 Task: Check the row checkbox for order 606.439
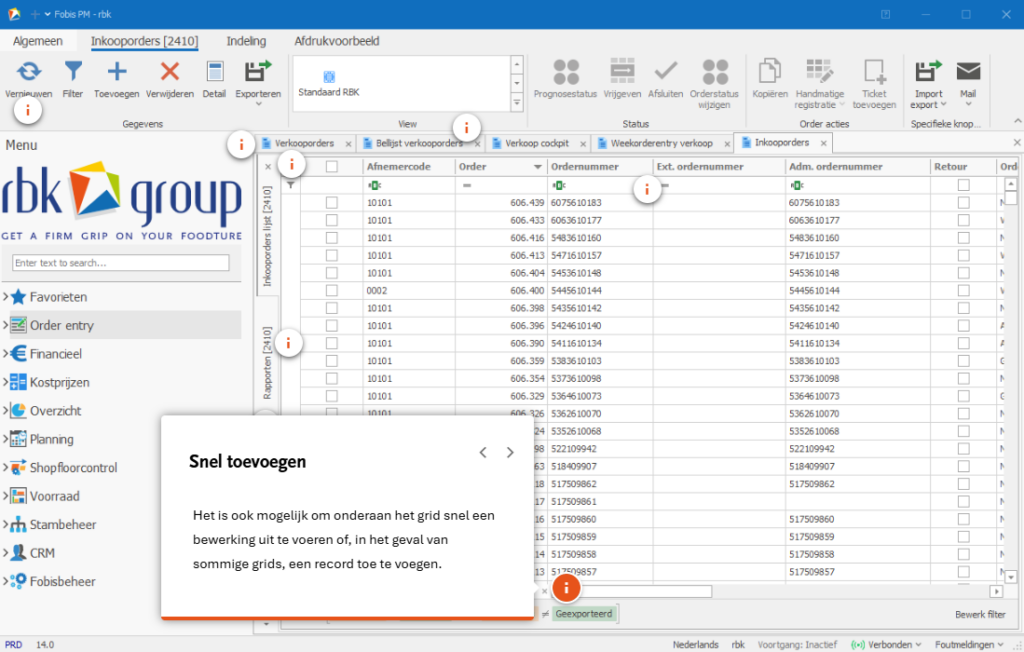(332, 203)
